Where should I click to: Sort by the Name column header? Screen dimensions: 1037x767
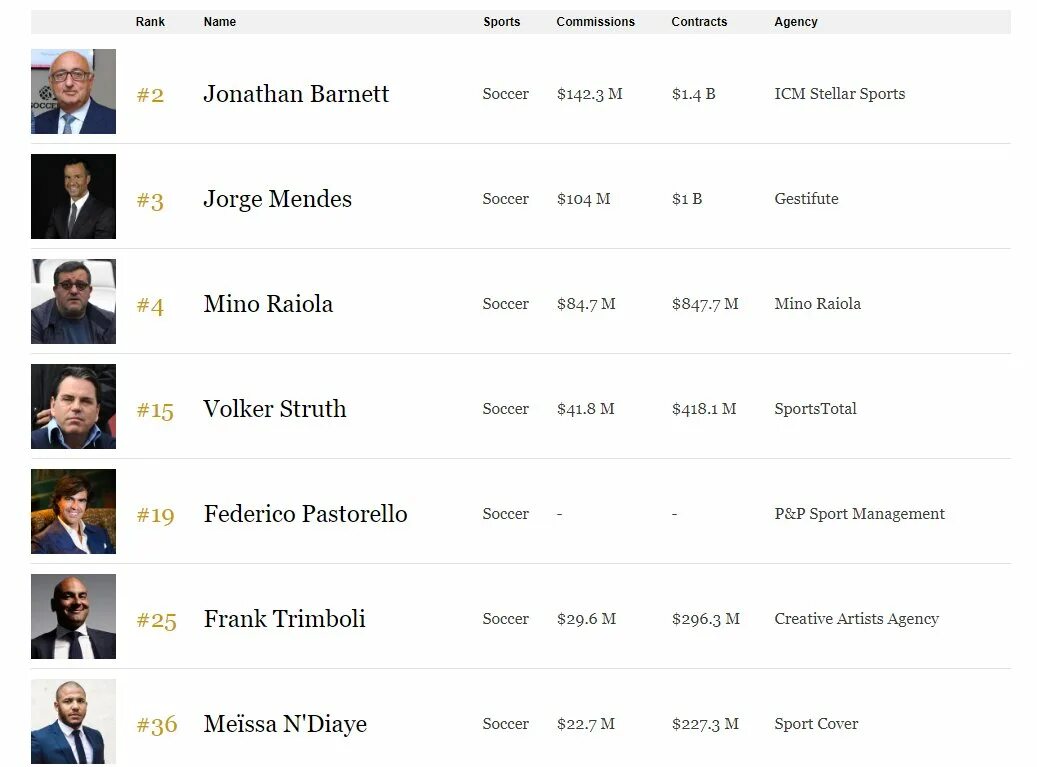click(x=220, y=22)
